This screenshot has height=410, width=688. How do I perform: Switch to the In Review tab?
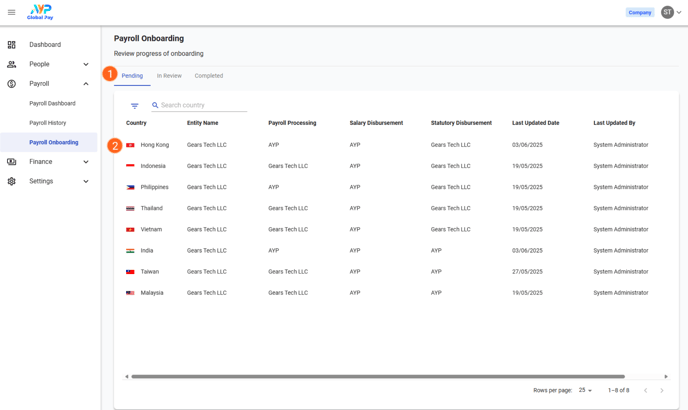click(169, 76)
